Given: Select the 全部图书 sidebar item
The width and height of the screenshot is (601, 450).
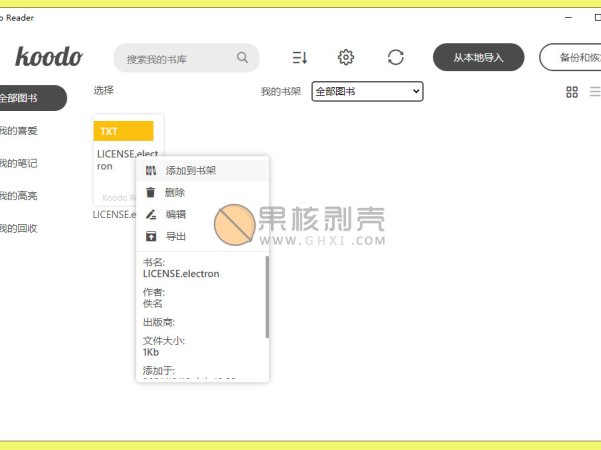Looking at the screenshot, I should pyautogui.click(x=32, y=98).
